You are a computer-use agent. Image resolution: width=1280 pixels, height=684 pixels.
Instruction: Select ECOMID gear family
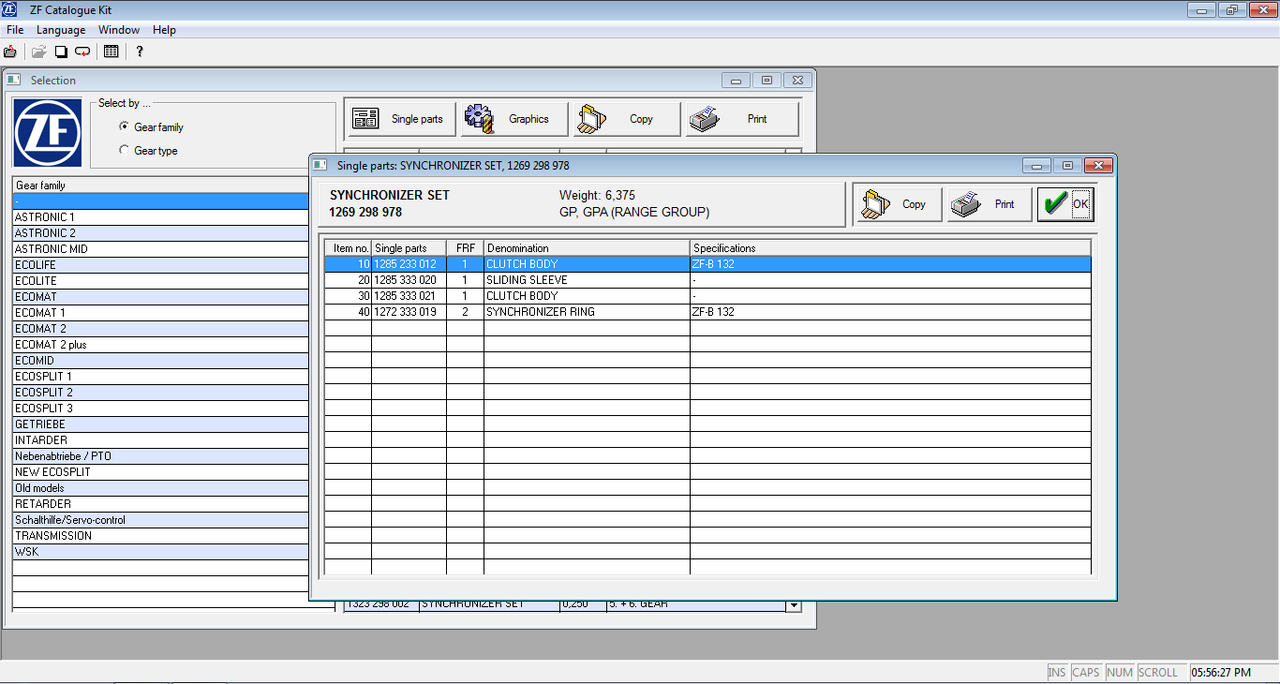point(160,361)
